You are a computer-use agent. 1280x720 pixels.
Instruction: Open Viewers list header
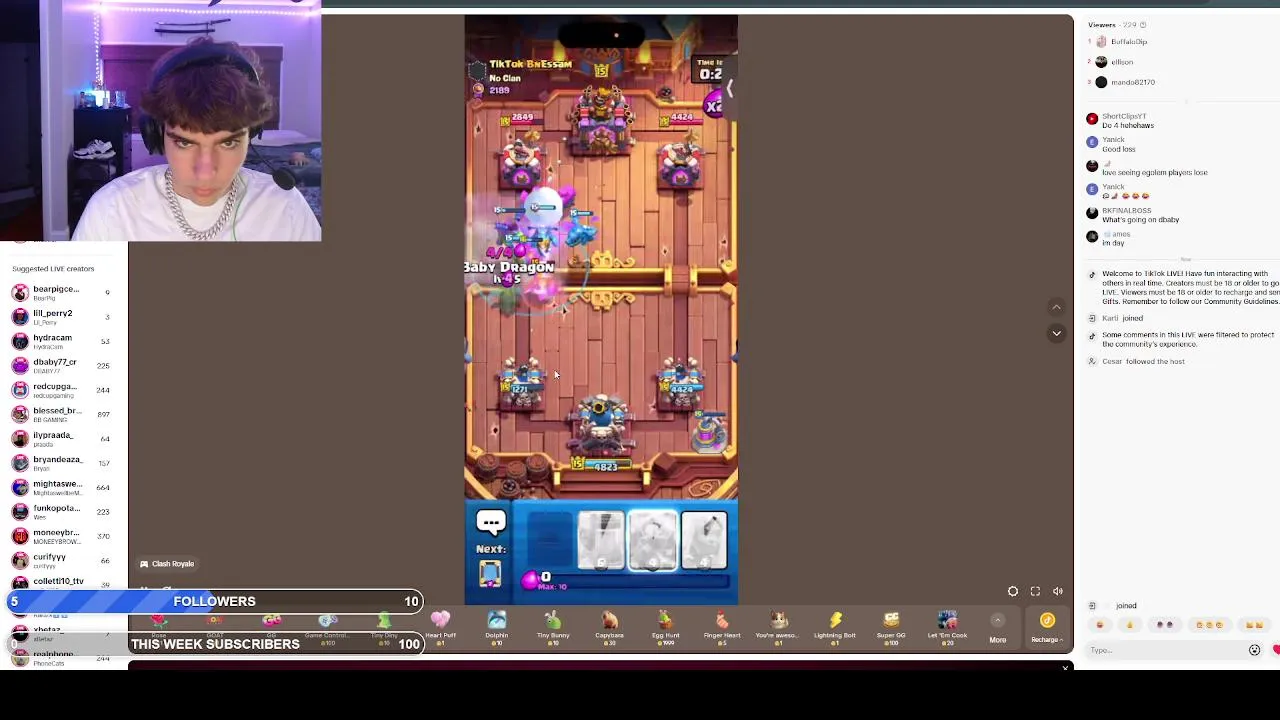1116,25
